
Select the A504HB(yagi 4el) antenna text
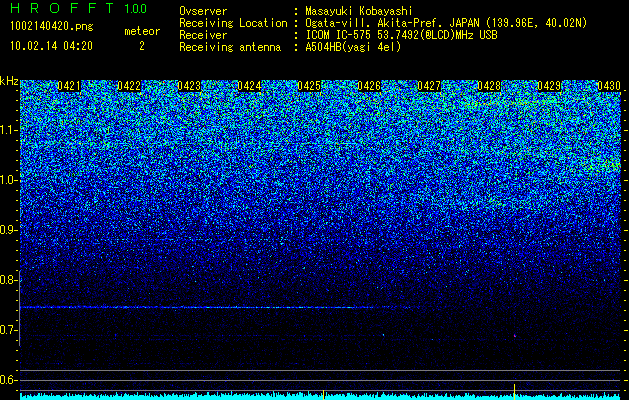[x=353, y=47]
